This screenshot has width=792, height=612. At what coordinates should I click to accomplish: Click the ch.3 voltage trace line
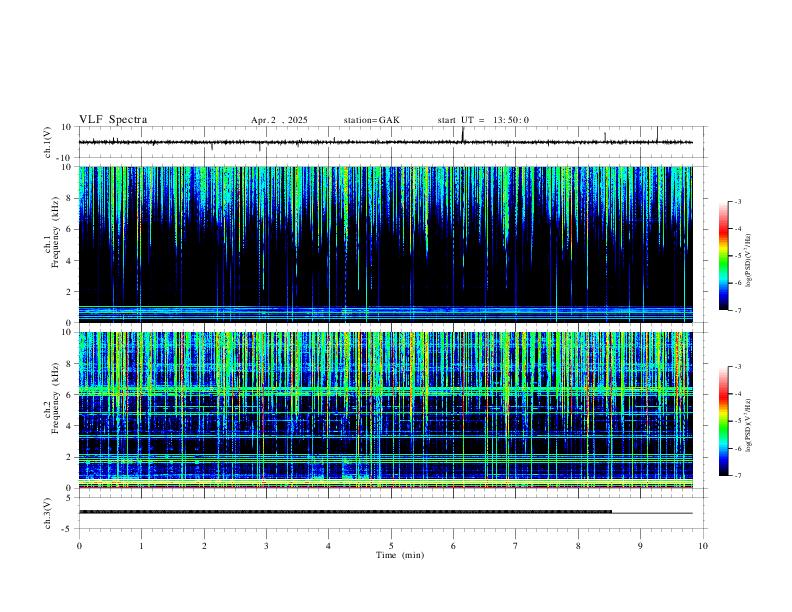pyautogui.click(x=386, y=513)
